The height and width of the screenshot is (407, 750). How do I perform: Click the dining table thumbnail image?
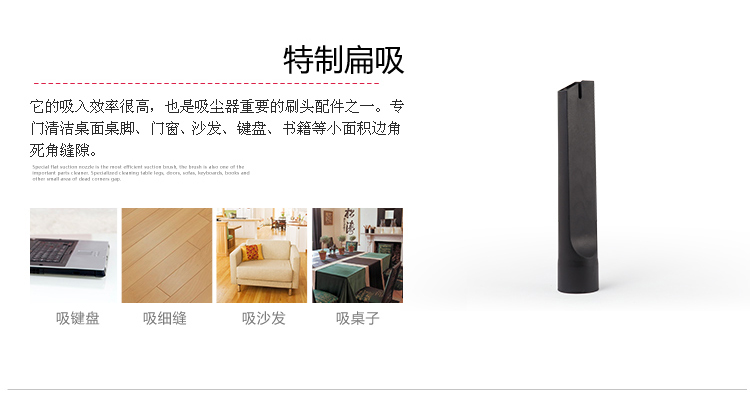357,255
